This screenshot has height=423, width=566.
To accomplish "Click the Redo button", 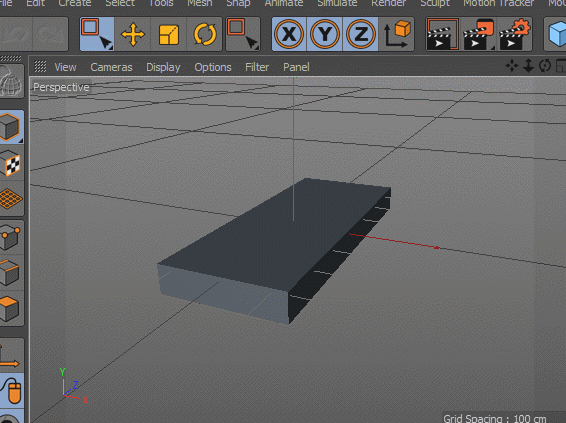I will 50,34.
